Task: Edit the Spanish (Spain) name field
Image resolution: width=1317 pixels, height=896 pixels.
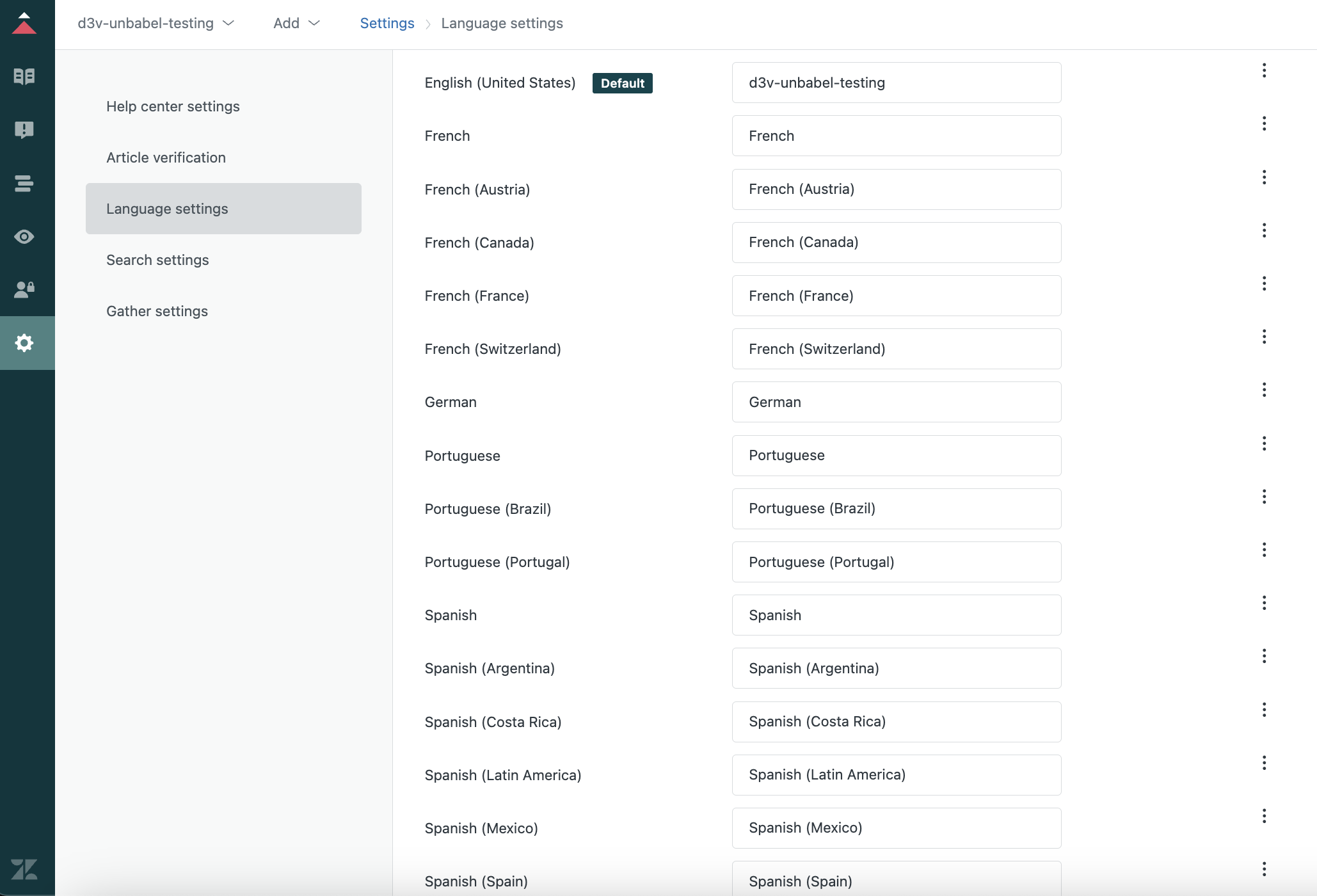Action: [897, 879]
